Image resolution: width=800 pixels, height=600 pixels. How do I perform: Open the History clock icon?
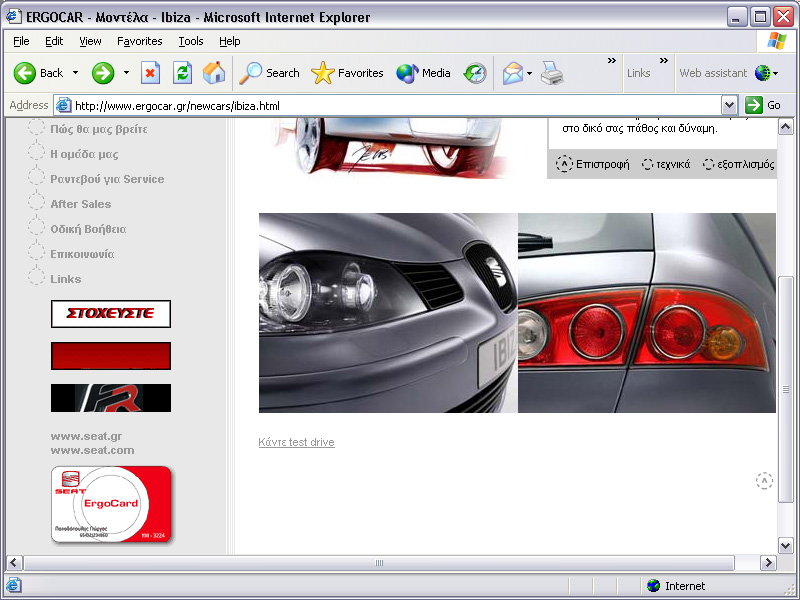coord(475,73)
